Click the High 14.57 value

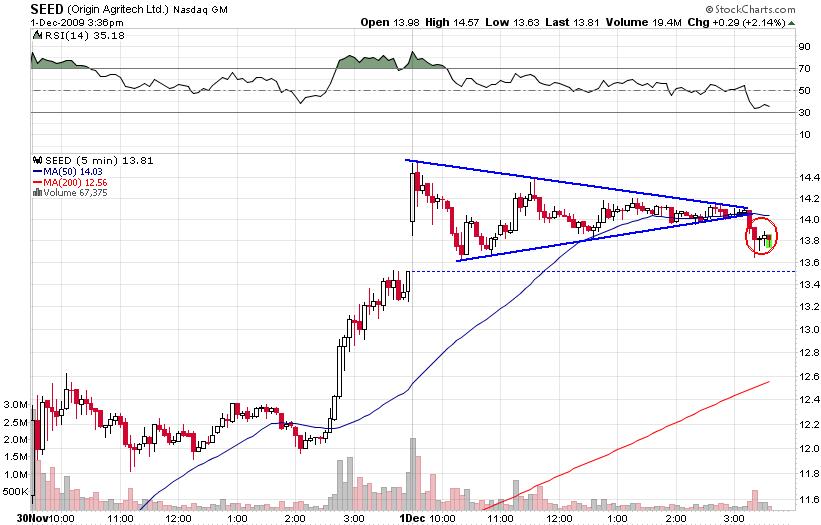(x=454, y=23)
